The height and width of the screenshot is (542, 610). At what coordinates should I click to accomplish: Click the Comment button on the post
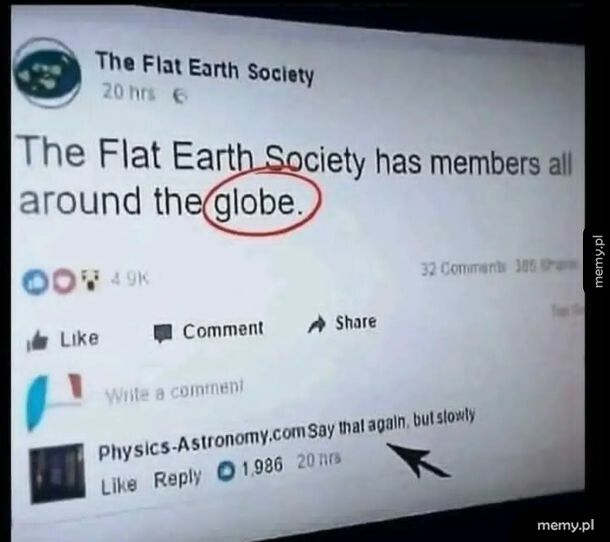209,331
